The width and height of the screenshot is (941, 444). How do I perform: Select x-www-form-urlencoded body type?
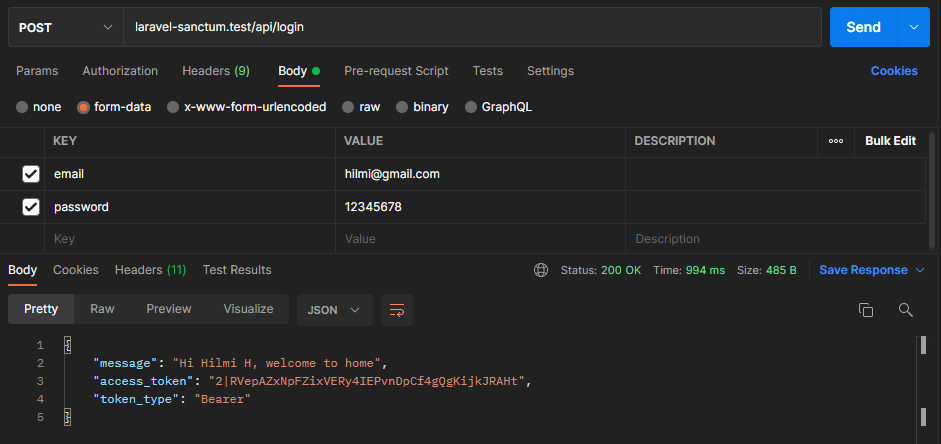pyautogui.click(x=173, y=107)
